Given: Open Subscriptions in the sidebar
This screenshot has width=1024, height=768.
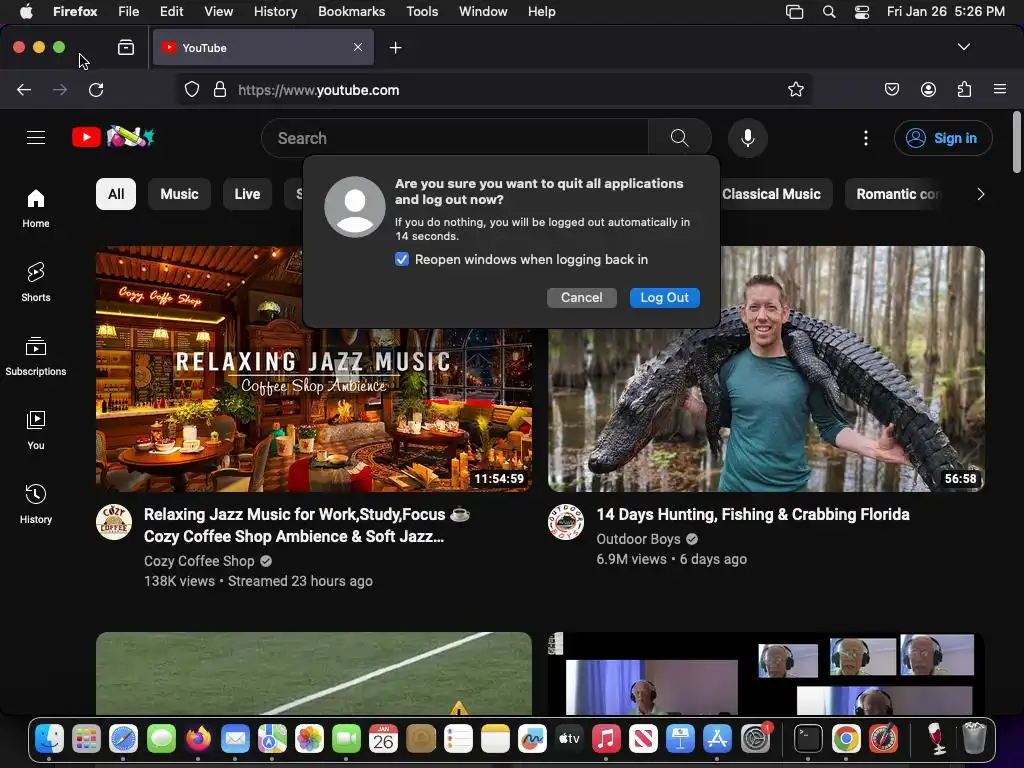Looking at the screenshot, I should coord(36,357).
